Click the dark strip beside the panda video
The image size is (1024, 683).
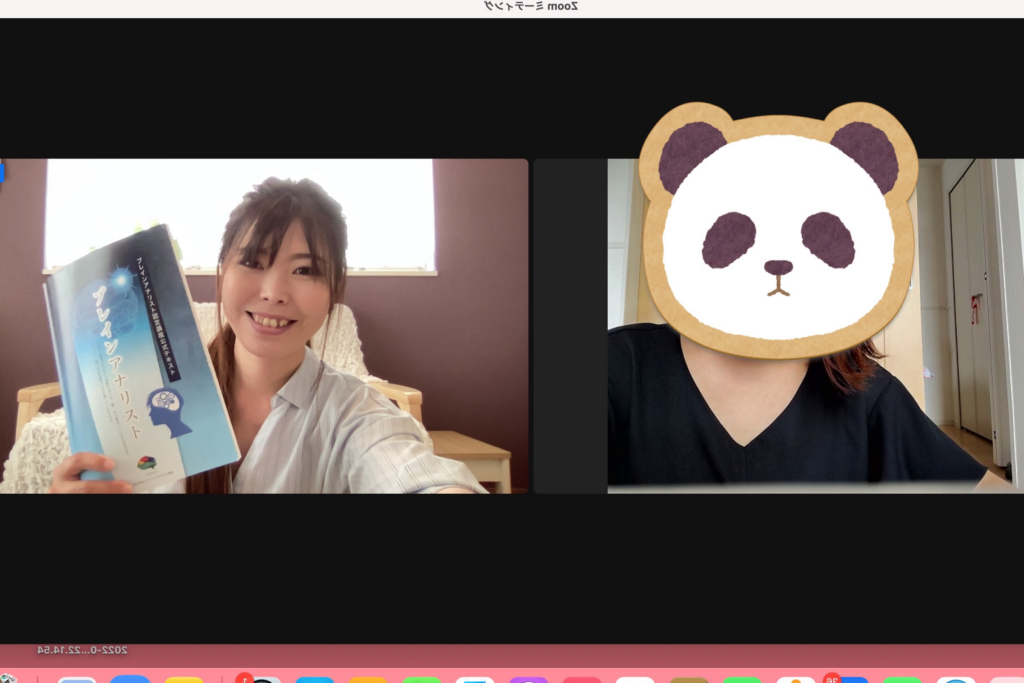point(570,325)
